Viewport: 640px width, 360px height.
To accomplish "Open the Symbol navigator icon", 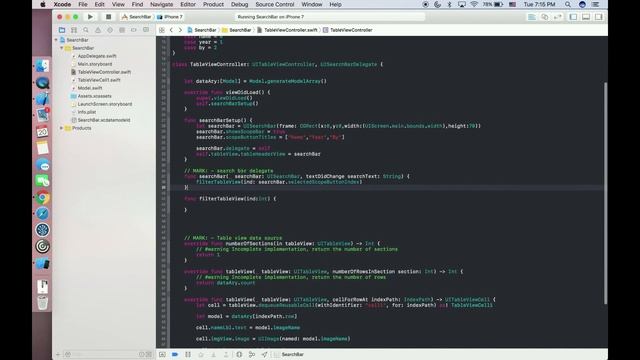I will (x=74, y=30).
